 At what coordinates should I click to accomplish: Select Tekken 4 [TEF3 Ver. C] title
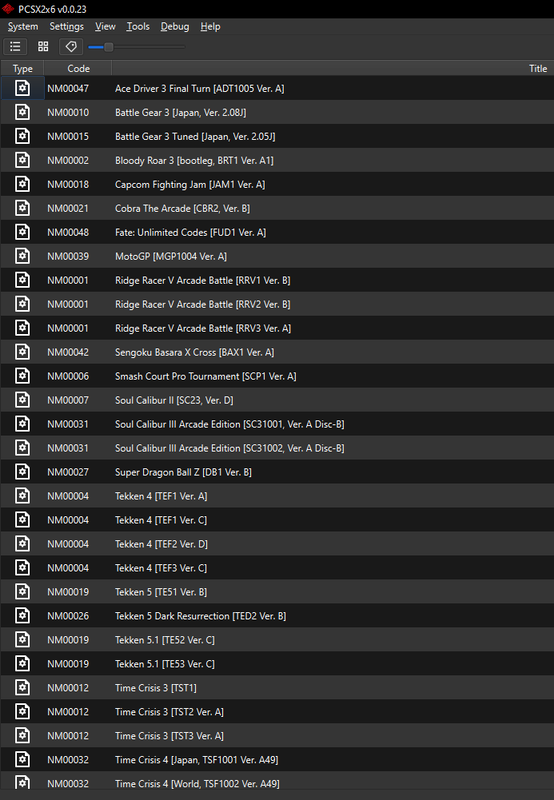click(161, 568)
